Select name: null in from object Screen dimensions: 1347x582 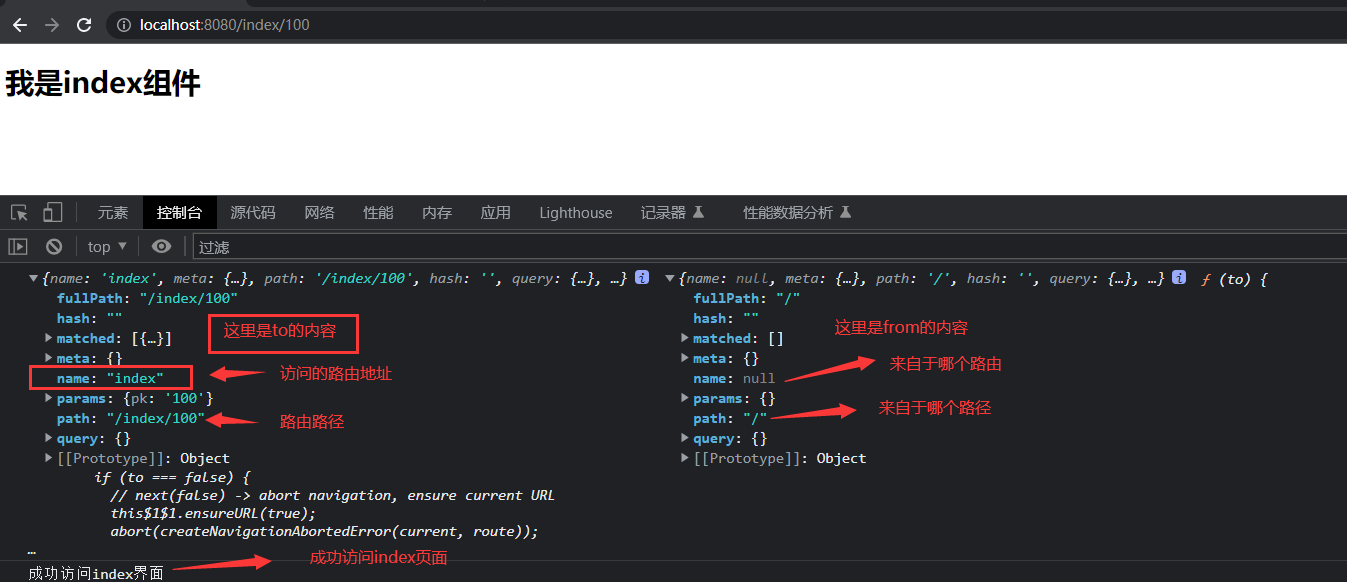point(734,378)
